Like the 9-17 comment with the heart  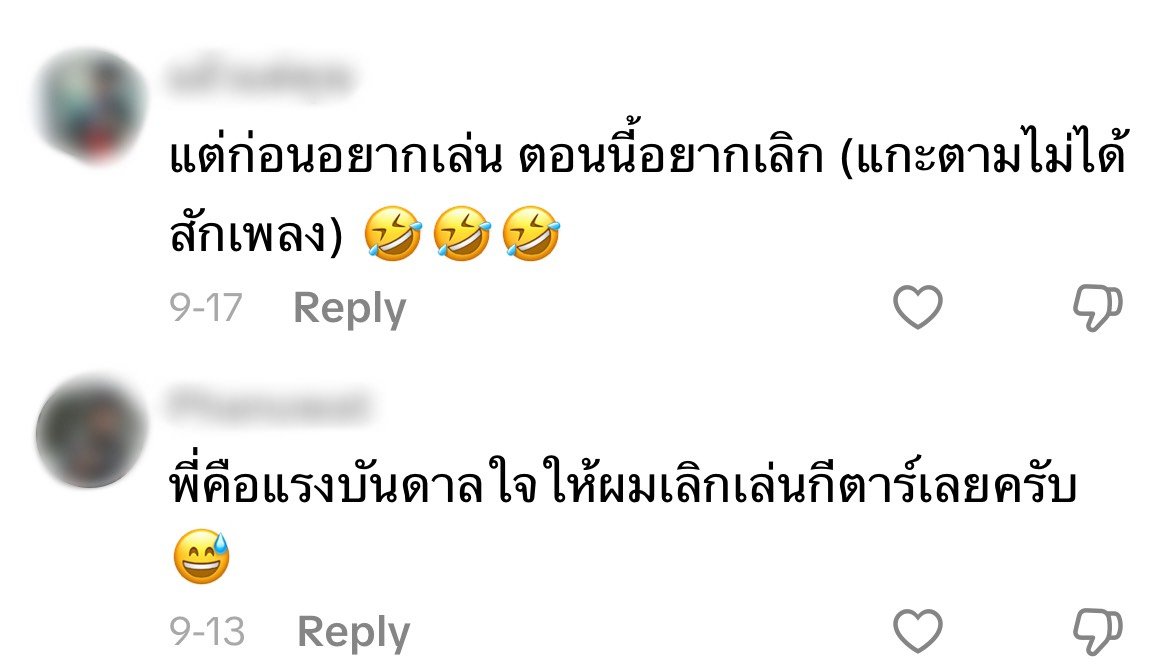918,307
